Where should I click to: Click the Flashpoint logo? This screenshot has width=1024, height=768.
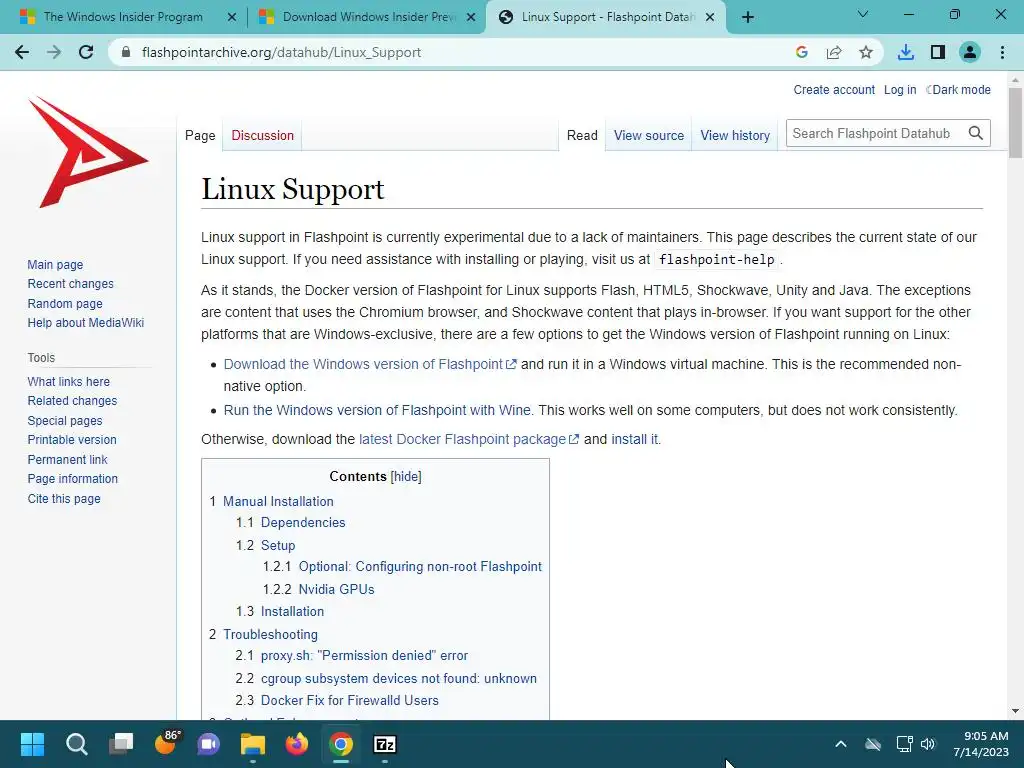tap(88, 152)
